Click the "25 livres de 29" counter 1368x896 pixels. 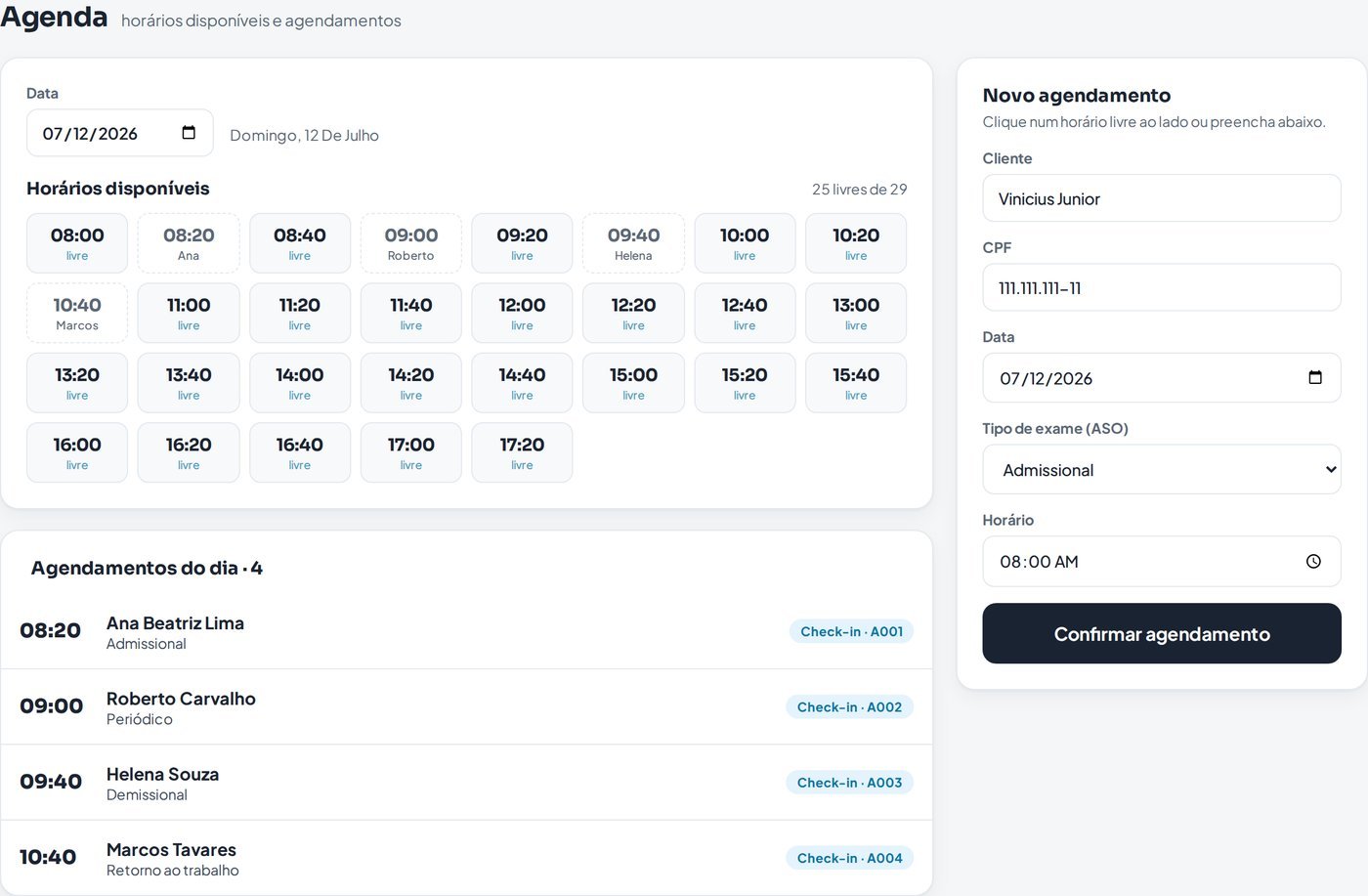click(859, 189)
